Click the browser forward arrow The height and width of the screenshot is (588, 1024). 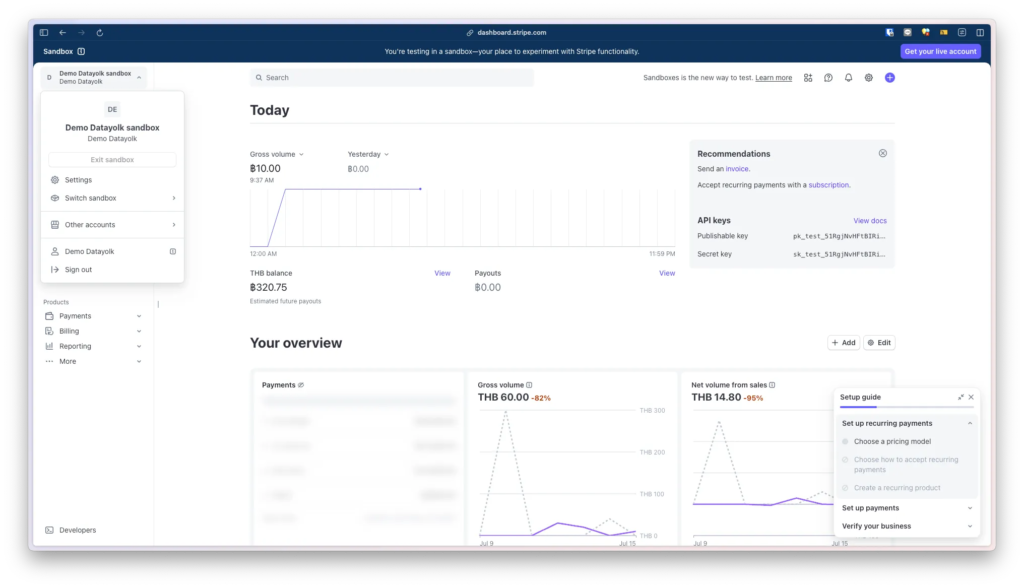pos(82,32)
